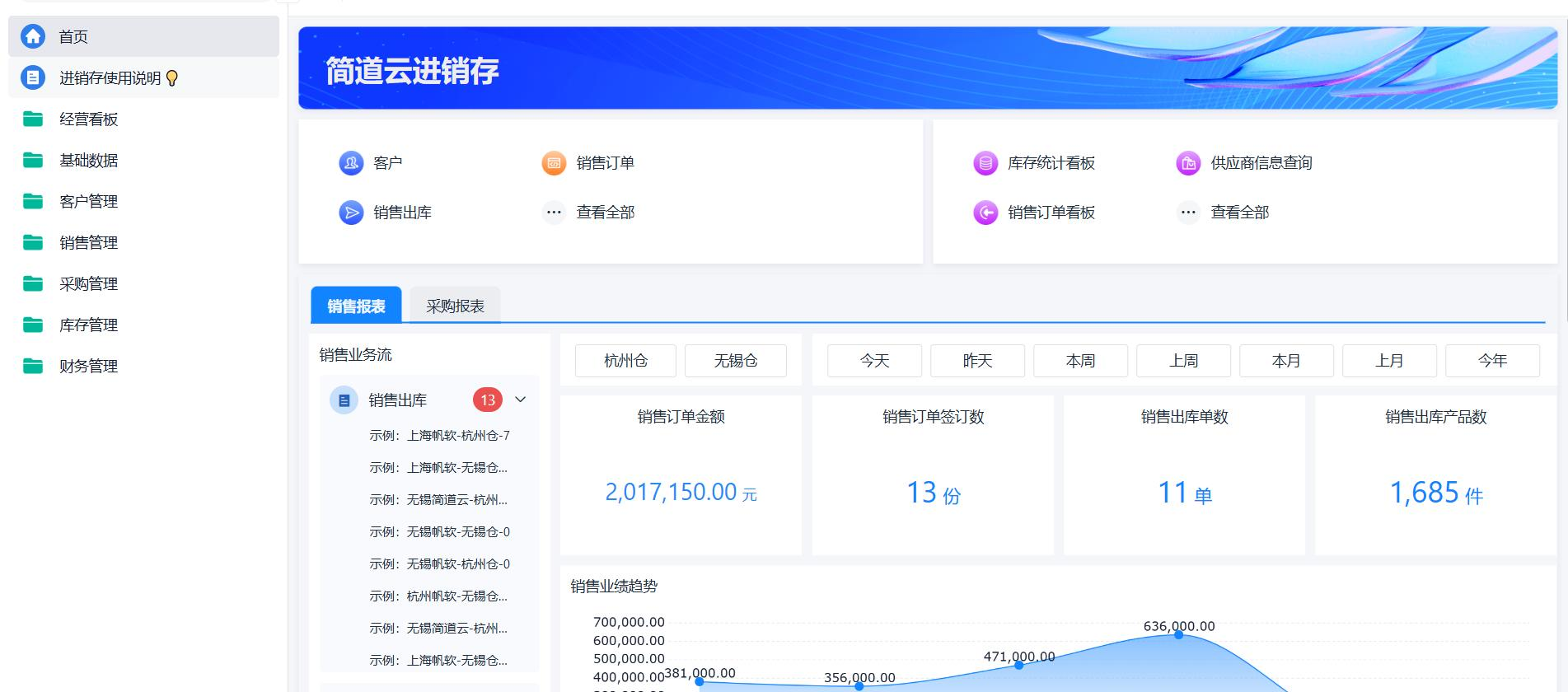
Task: Click the document icon beside 进销存使用说明
Action: click(33, 77)
